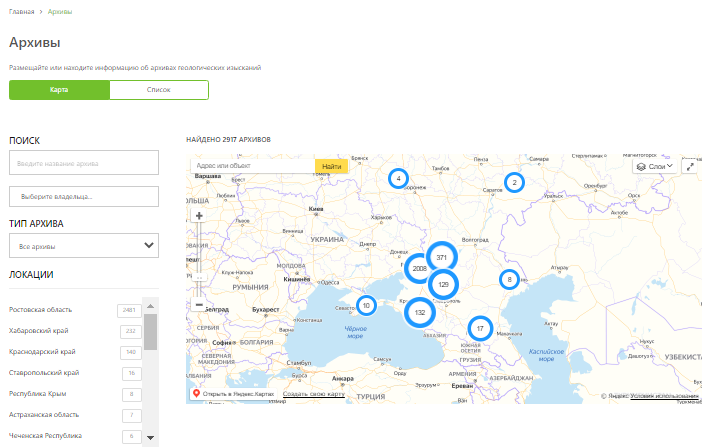714x447 pixels.
Task: Click the 371 archives cluster marker
Action: click(441, 257)
